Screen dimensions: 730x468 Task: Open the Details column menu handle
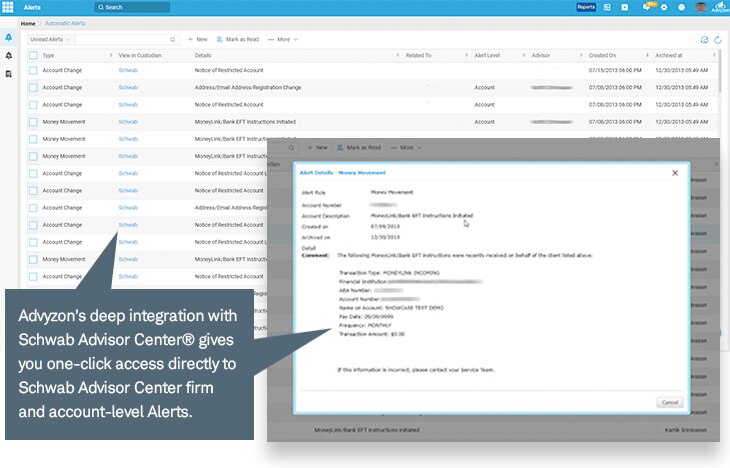(x=398, y=55)
